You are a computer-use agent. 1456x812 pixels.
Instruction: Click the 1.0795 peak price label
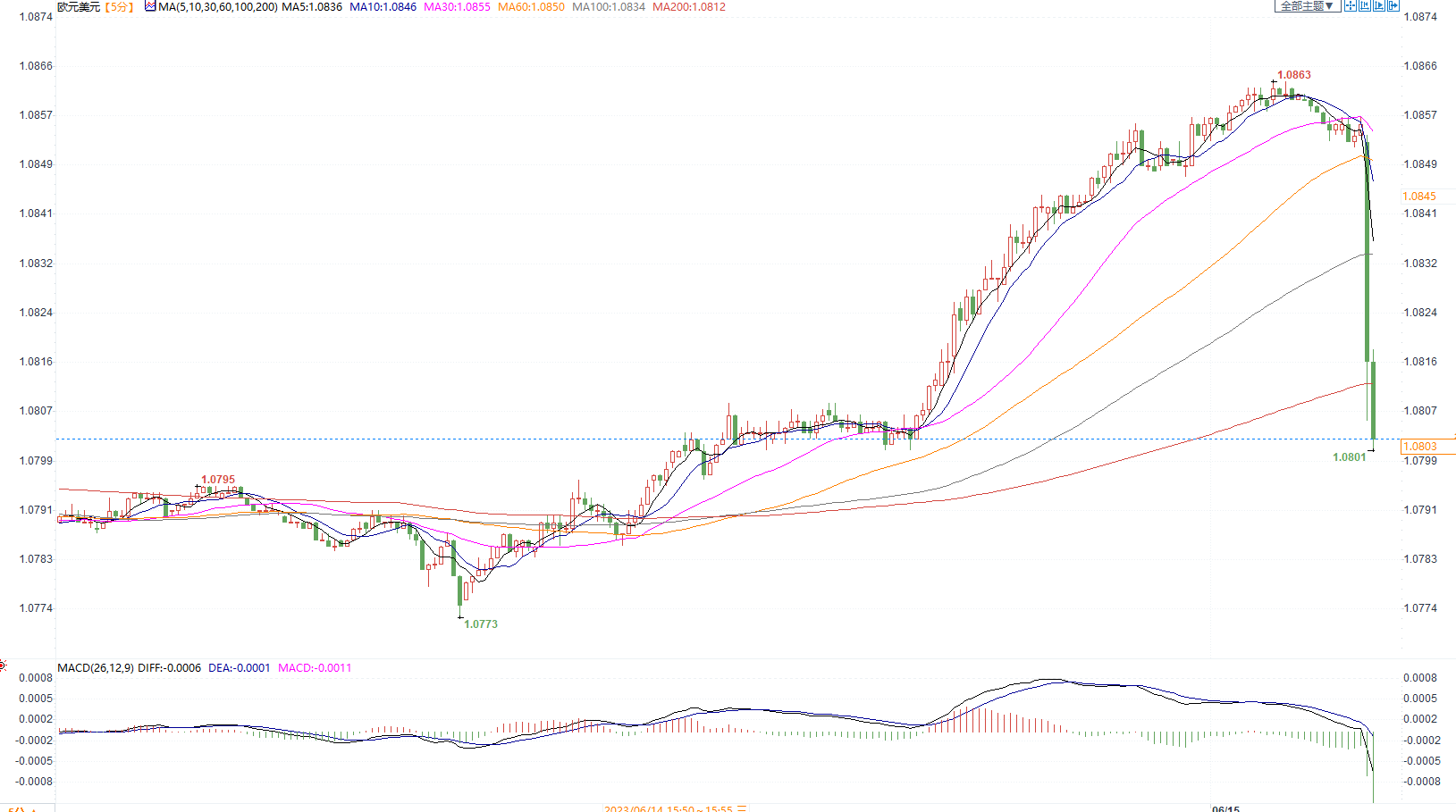[218, 480]
